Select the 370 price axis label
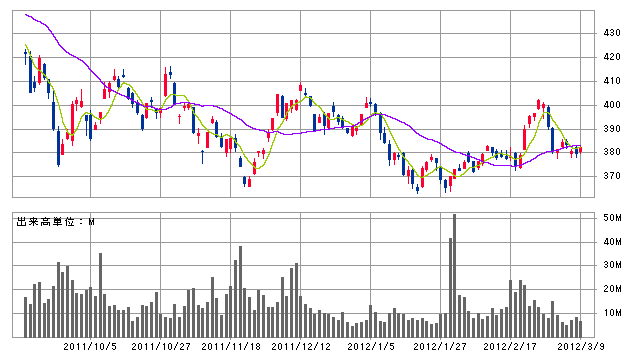This screenshot has height=362, width=638. pos(612,176)
